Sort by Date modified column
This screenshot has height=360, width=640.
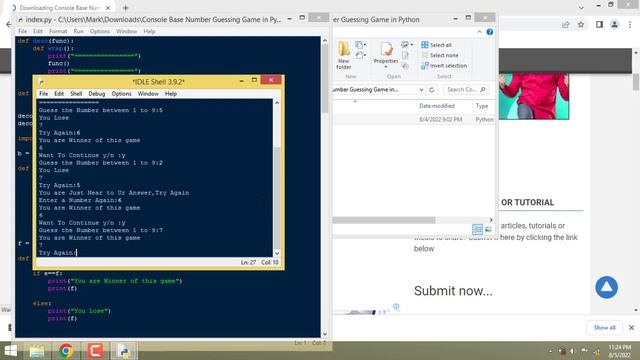pyautogui.click(x=437, y=106)
